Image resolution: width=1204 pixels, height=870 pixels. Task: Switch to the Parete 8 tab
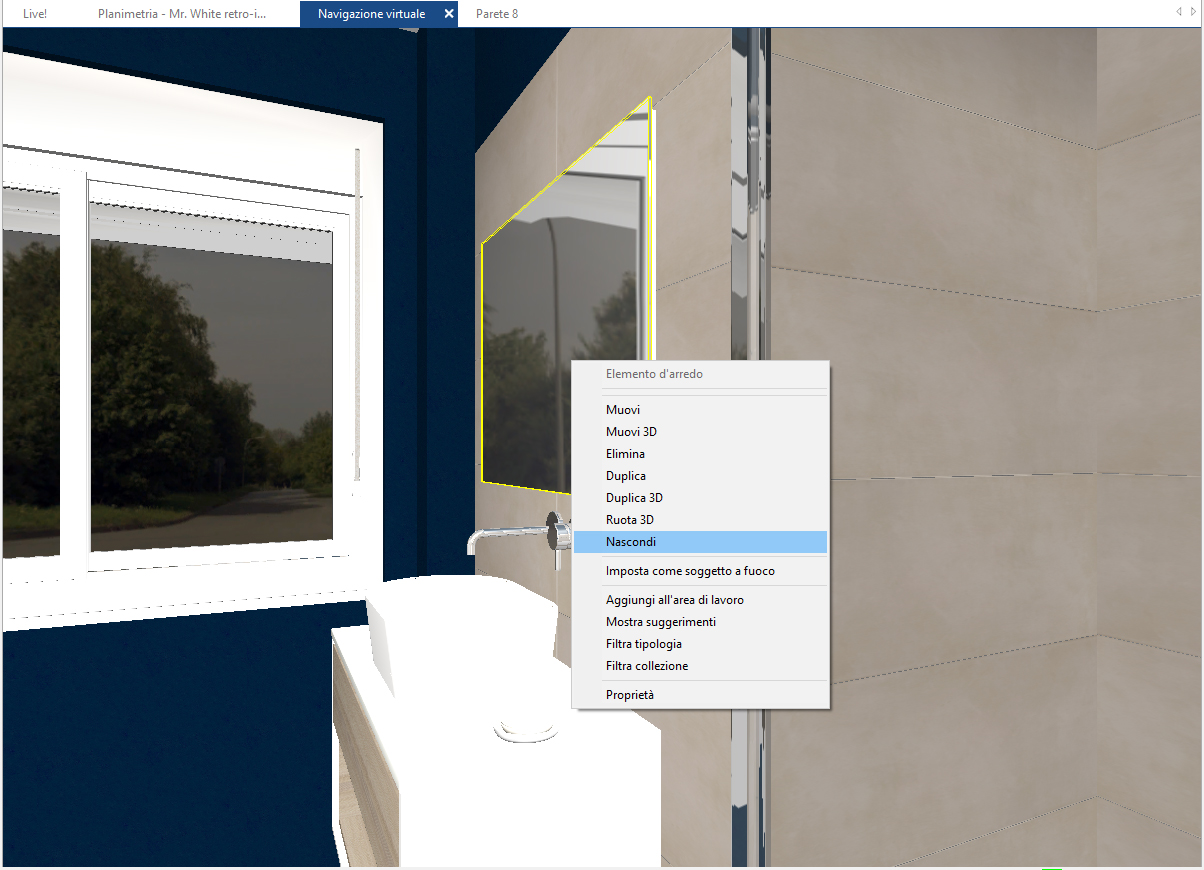[497, 14]
